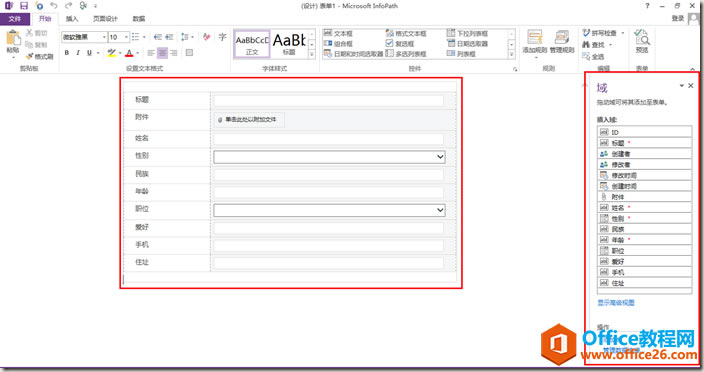Click the 姓名 text field in the form
The image size is (704, 372).
[x=329, y=139]
